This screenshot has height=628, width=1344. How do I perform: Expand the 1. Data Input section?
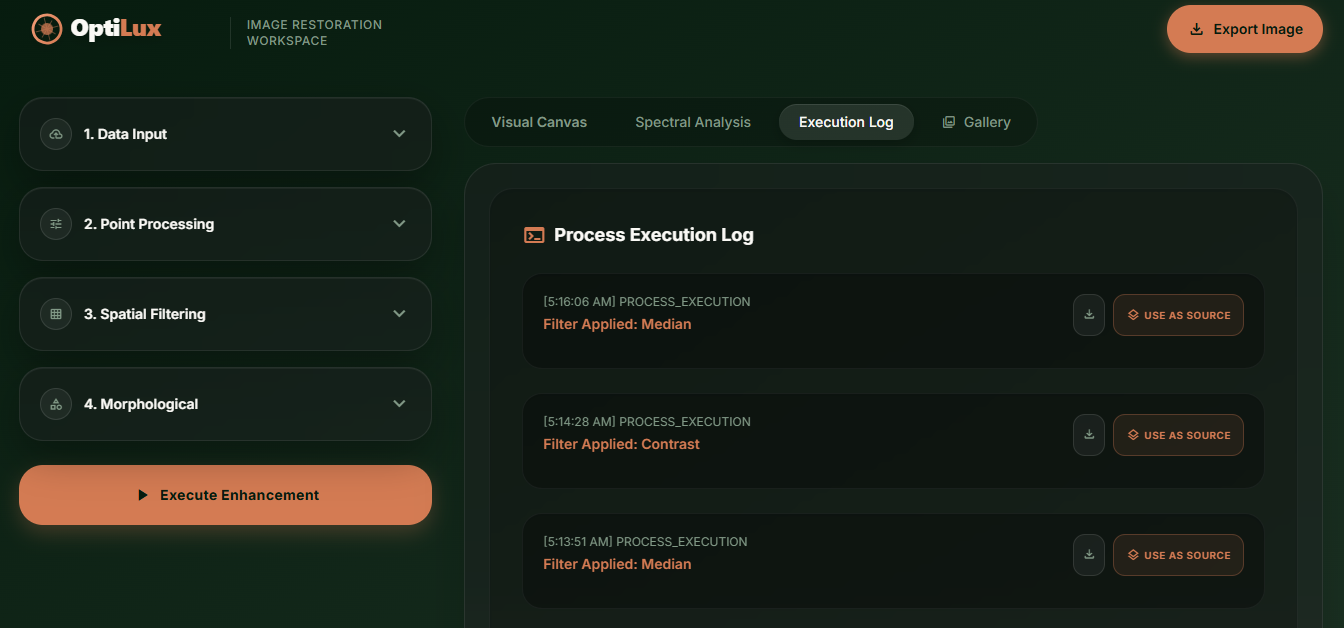225,134
